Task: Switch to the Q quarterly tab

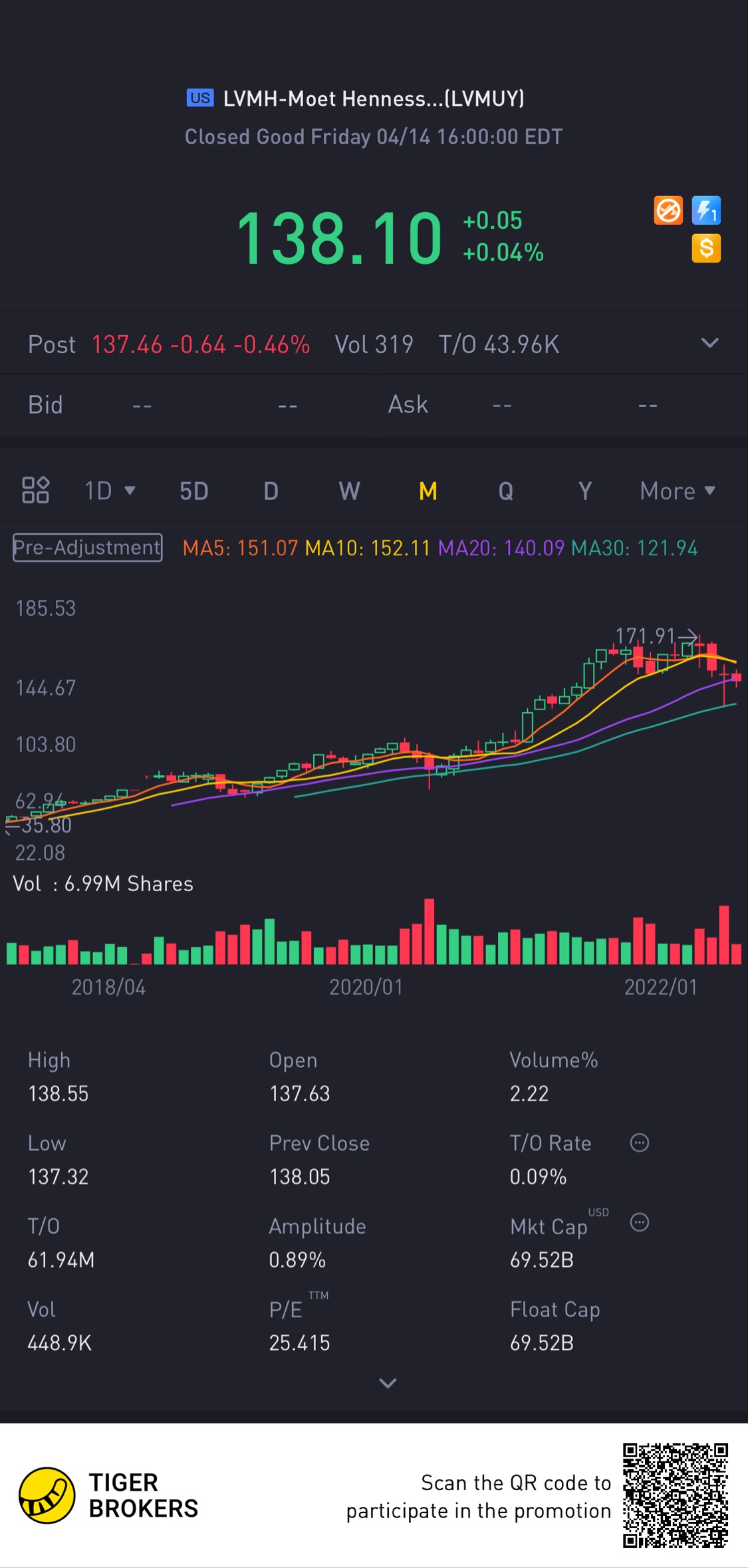Action: 506,491
